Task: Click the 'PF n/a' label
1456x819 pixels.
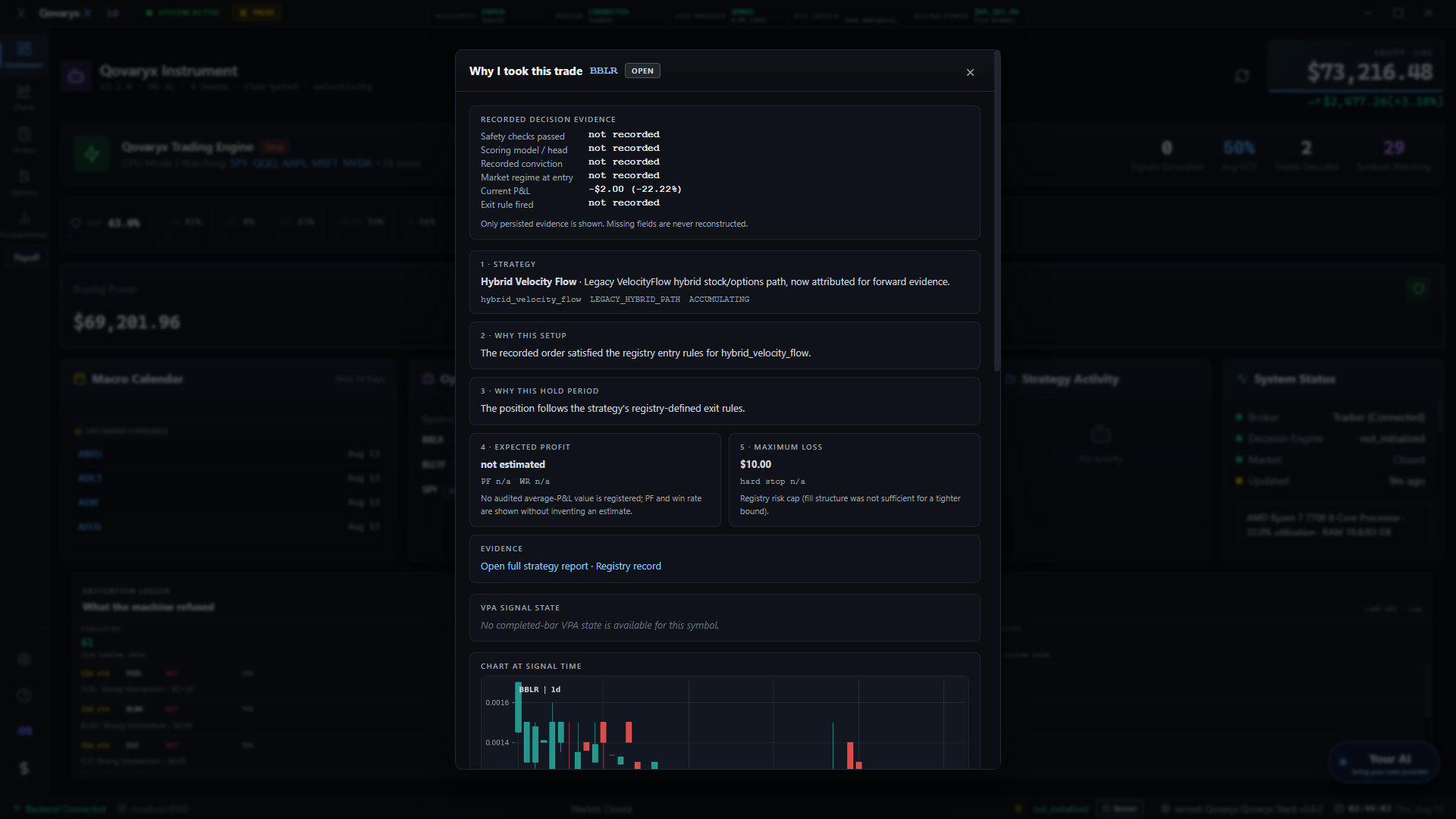Action: [495, 482]
